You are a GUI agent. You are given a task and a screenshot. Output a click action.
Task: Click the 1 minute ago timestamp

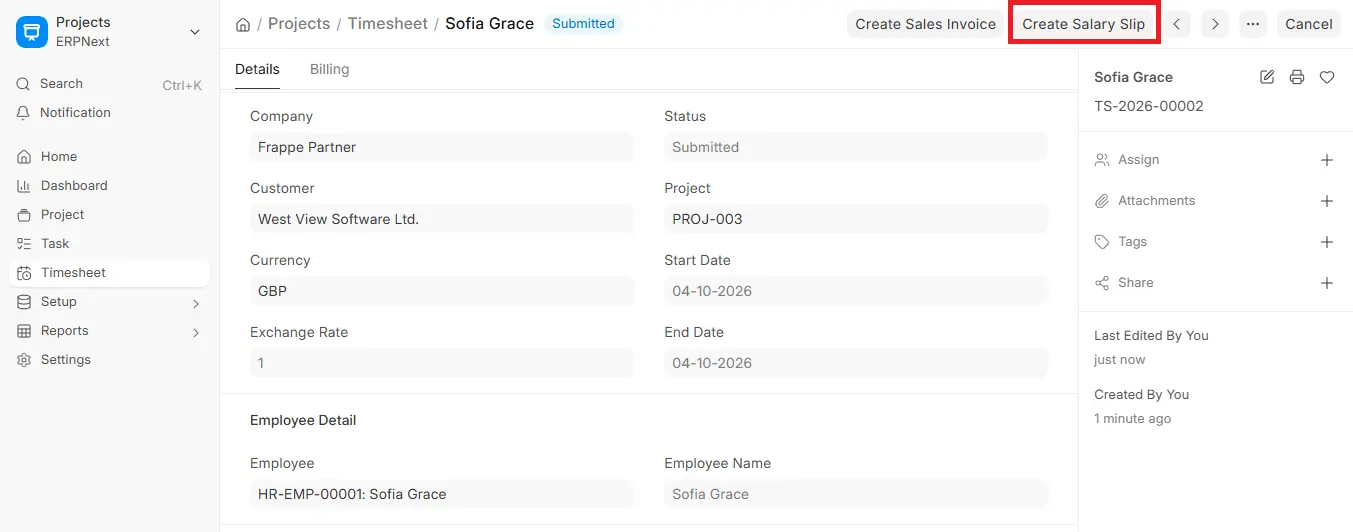point(1132,419)
